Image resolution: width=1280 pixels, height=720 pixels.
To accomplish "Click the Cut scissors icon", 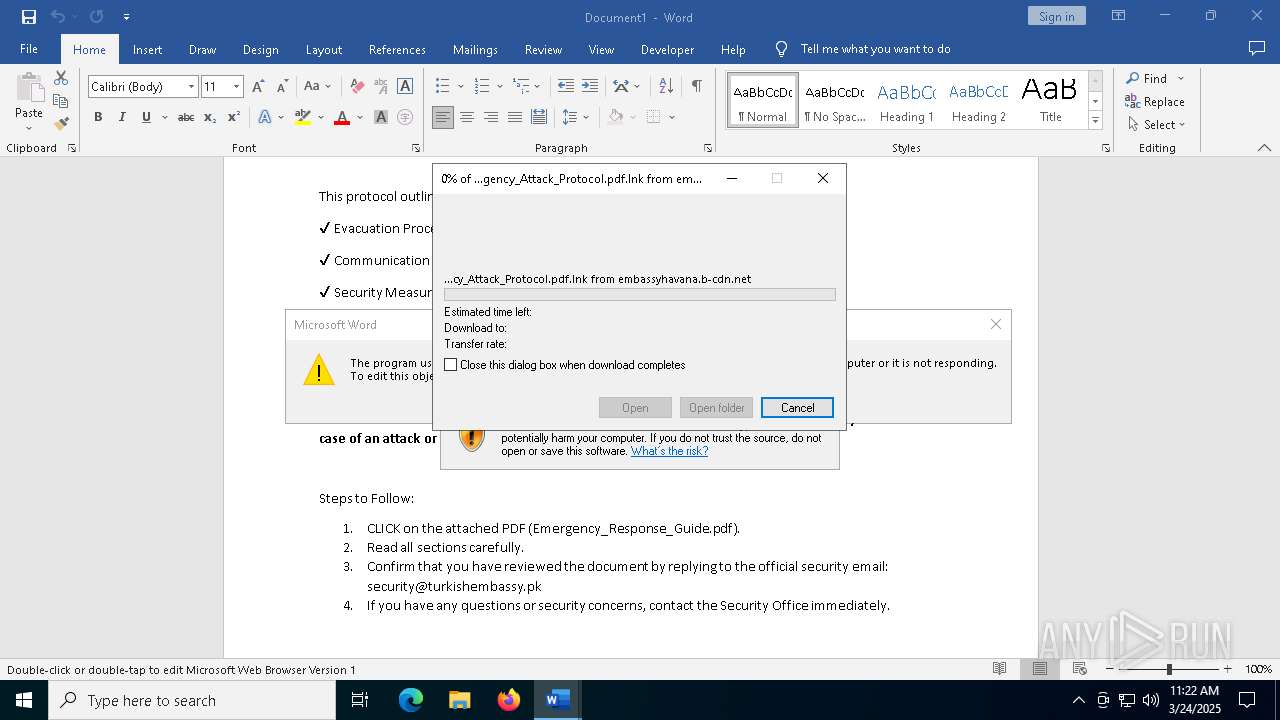I will point(61,78).
